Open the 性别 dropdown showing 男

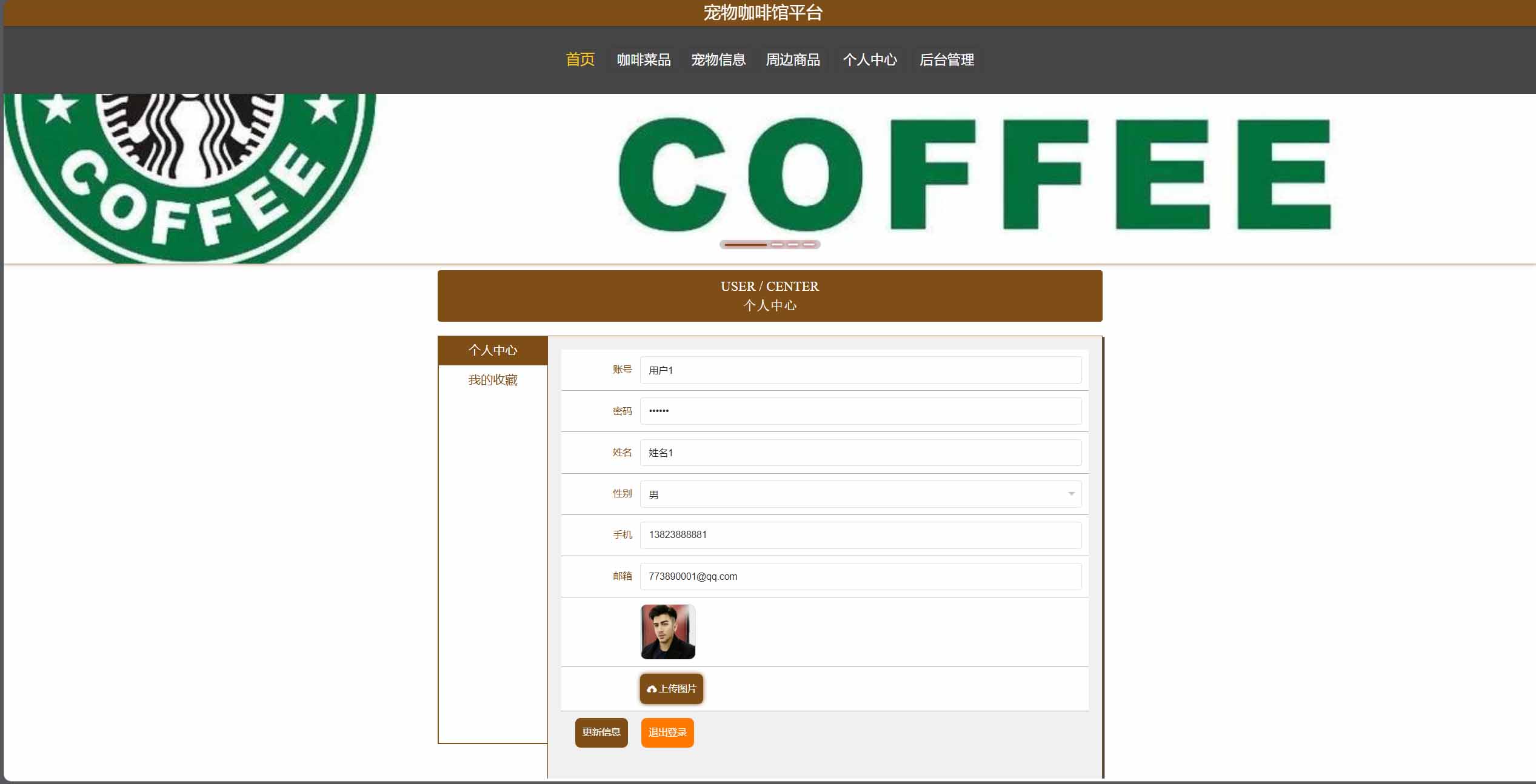point(861,494)
